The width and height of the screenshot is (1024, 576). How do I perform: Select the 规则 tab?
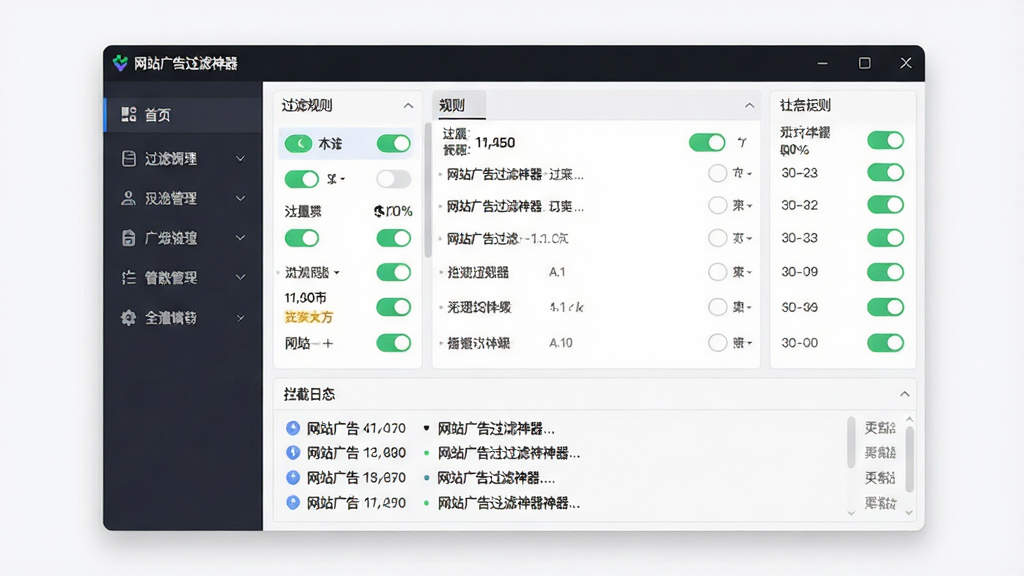[x=459, y=105]
